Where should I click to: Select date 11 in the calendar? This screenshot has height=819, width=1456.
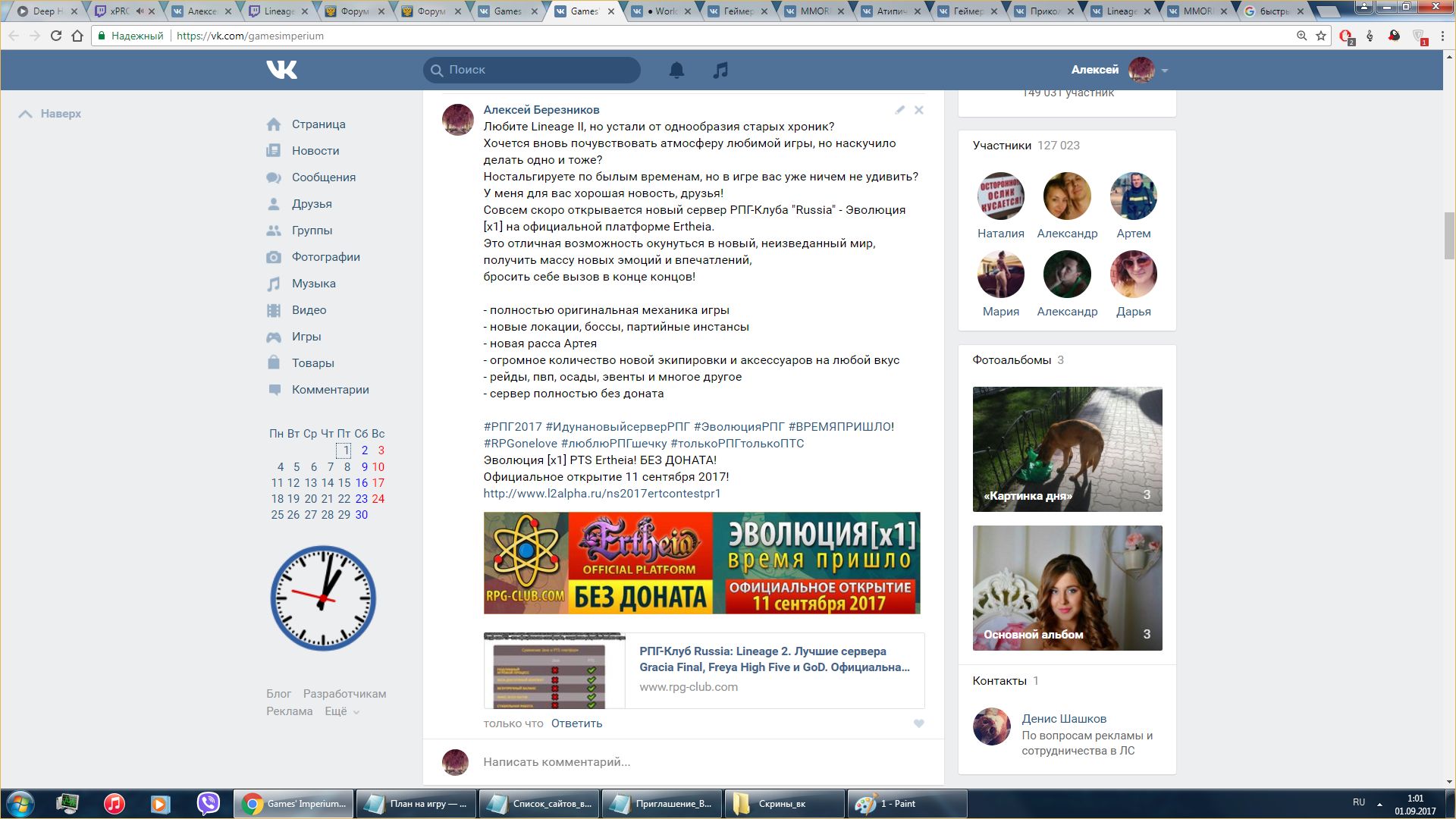(277, 483)
